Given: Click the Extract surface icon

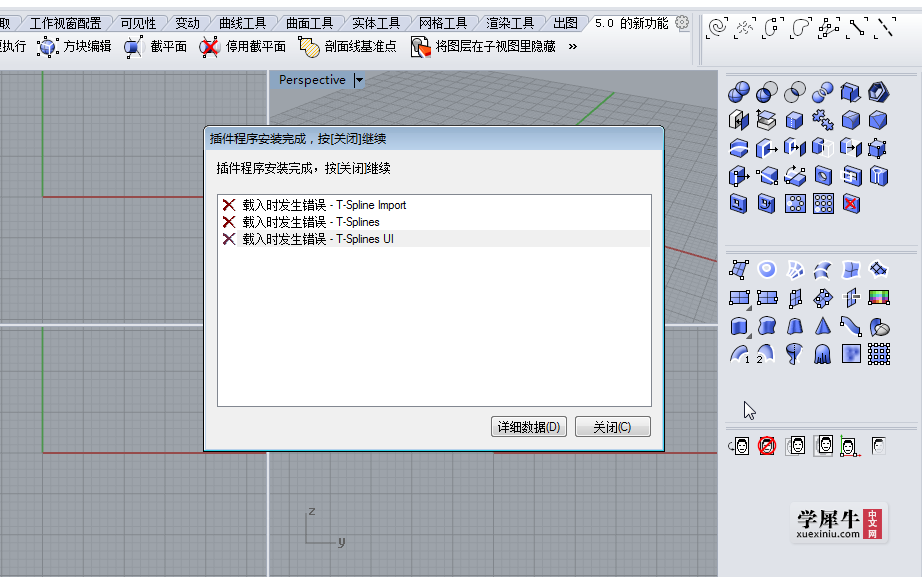Looking at the screenshot, I should point(766,121).
